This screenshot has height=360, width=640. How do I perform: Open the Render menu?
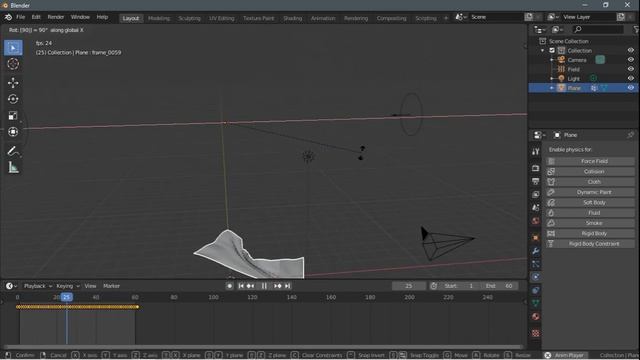[x=56, y=17]
